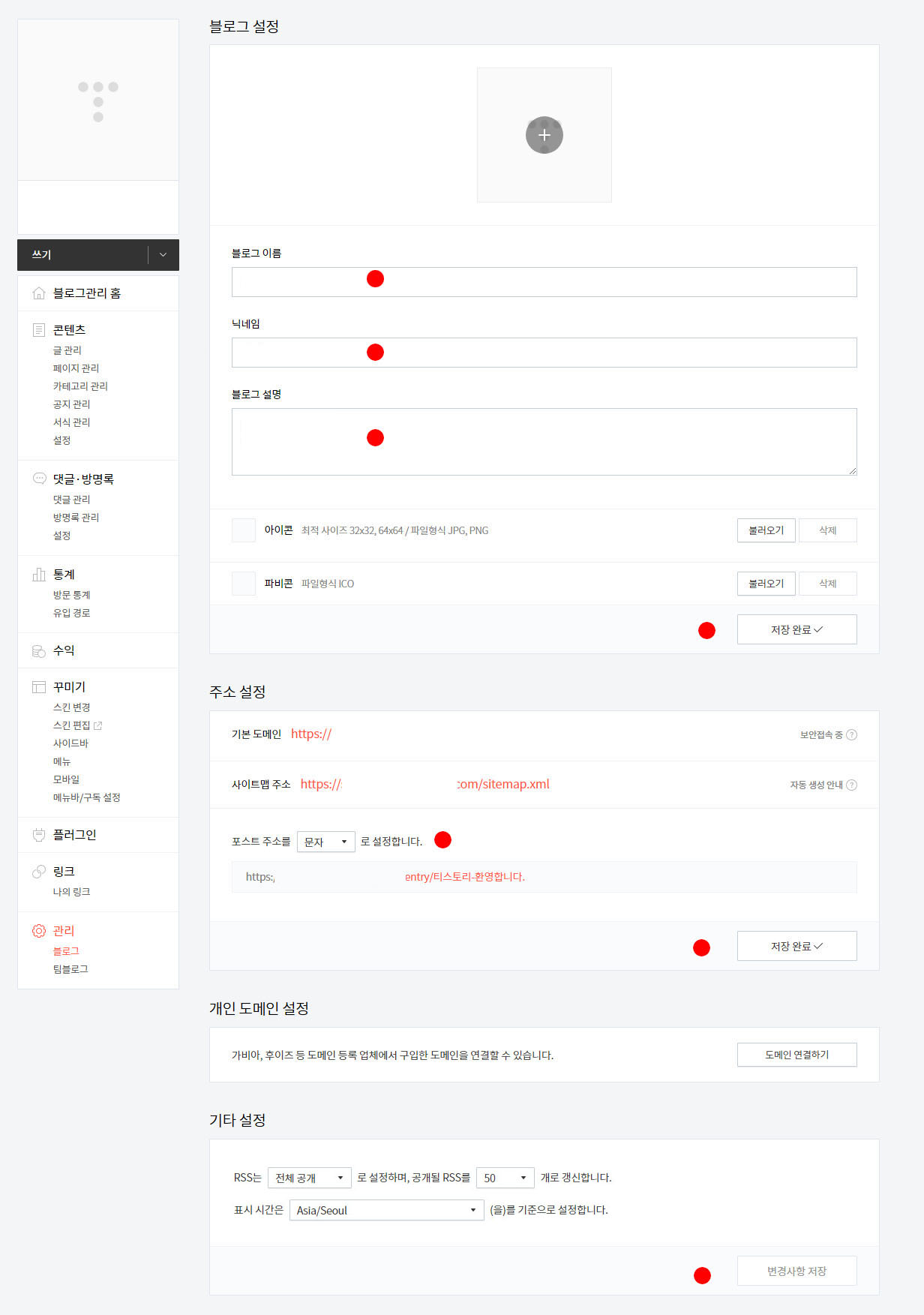Open 나의 링크 menu item
924x1315 pixels.
point(71,892)
